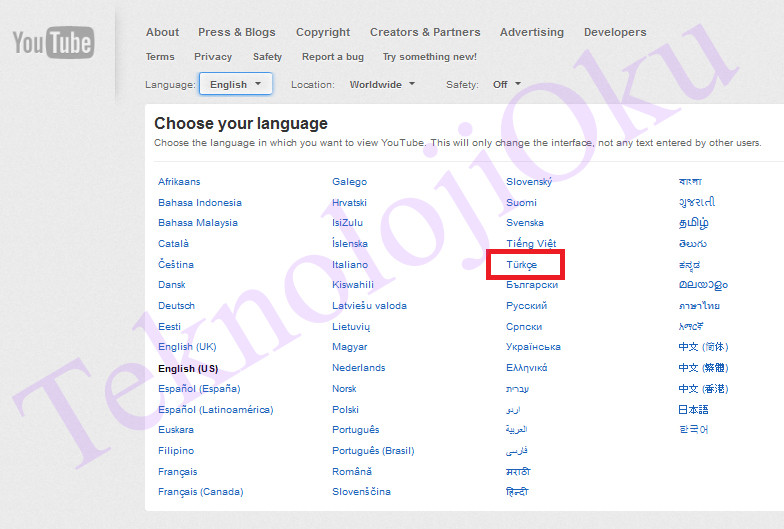Select Ελληνικά language

pos(526,368)
